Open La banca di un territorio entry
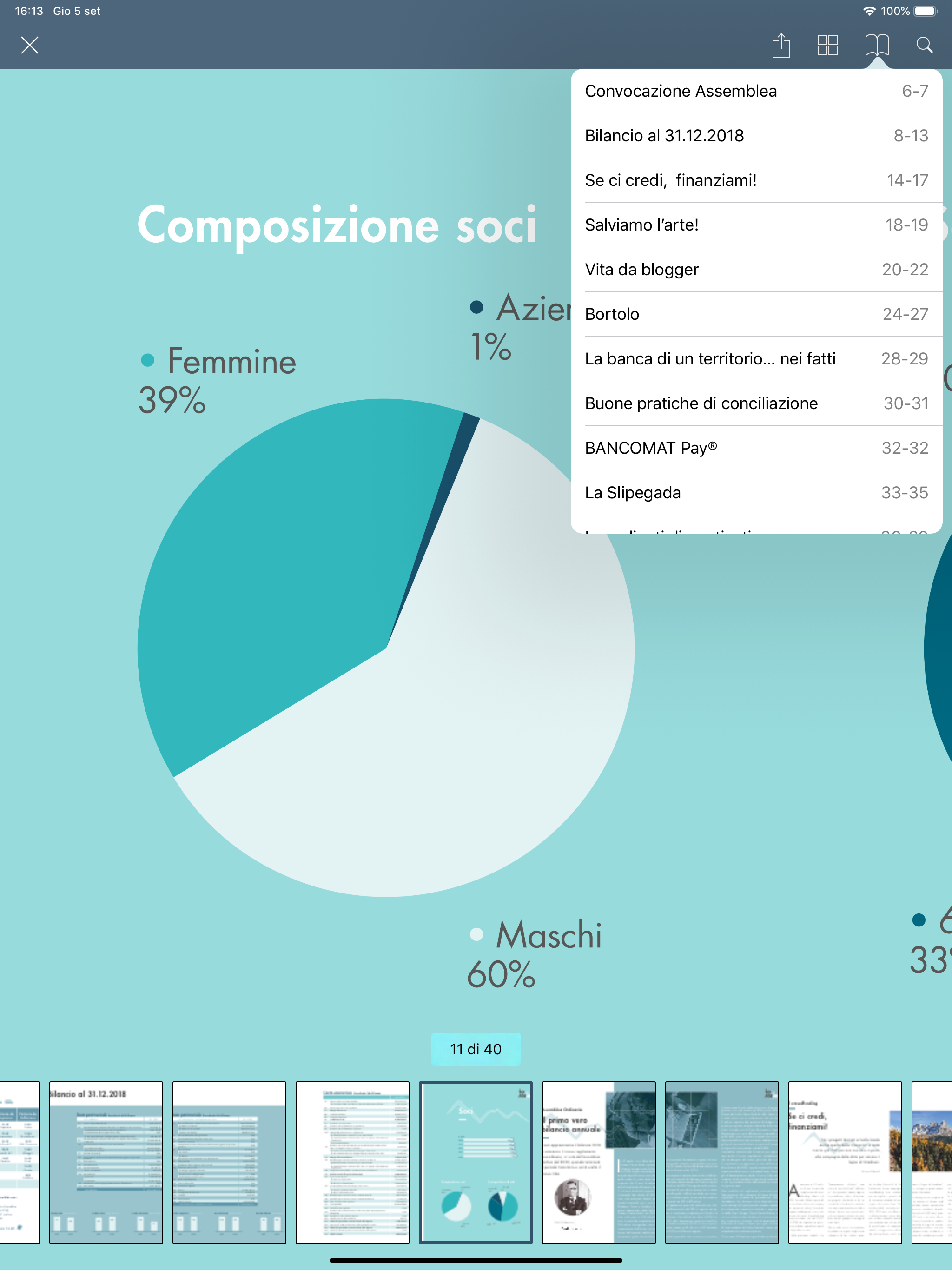The width and height of the screenshot is (952, 1270). [756, 359]
